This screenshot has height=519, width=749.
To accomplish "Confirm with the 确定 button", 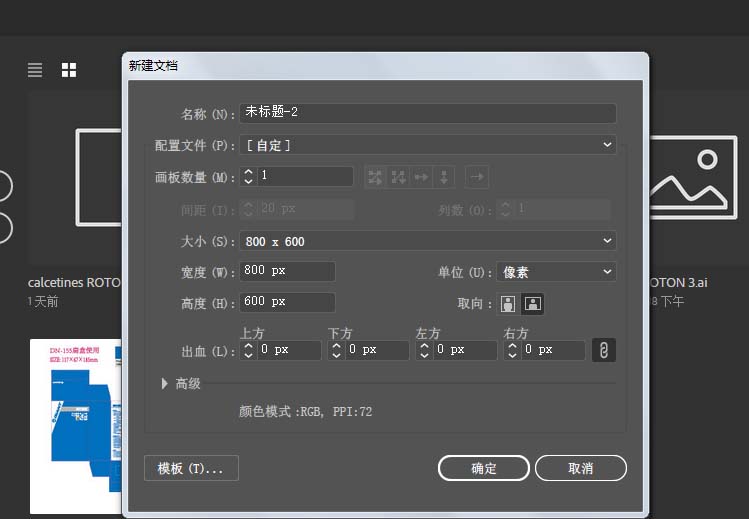I will pyautogui.click(x=484, y=468).
